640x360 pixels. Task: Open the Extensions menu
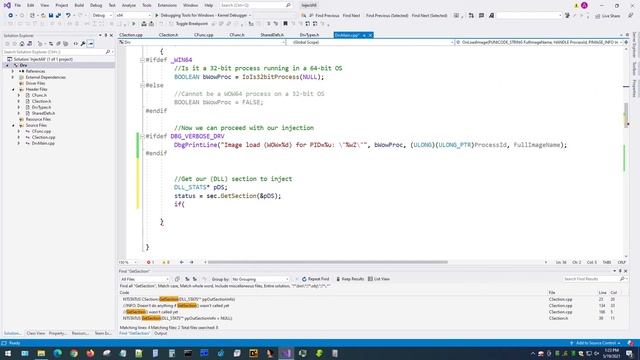pos(167,5)
